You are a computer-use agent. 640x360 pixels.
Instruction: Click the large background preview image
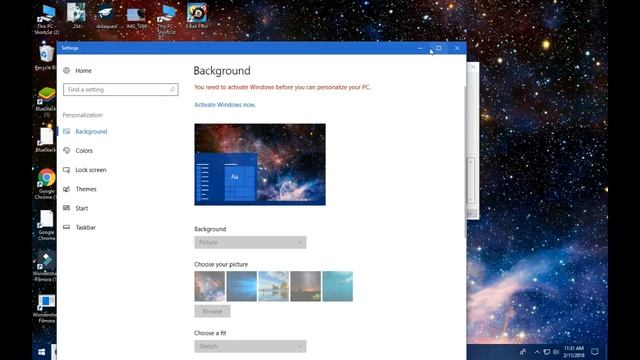pyautogui.click(x=260, y=164)
